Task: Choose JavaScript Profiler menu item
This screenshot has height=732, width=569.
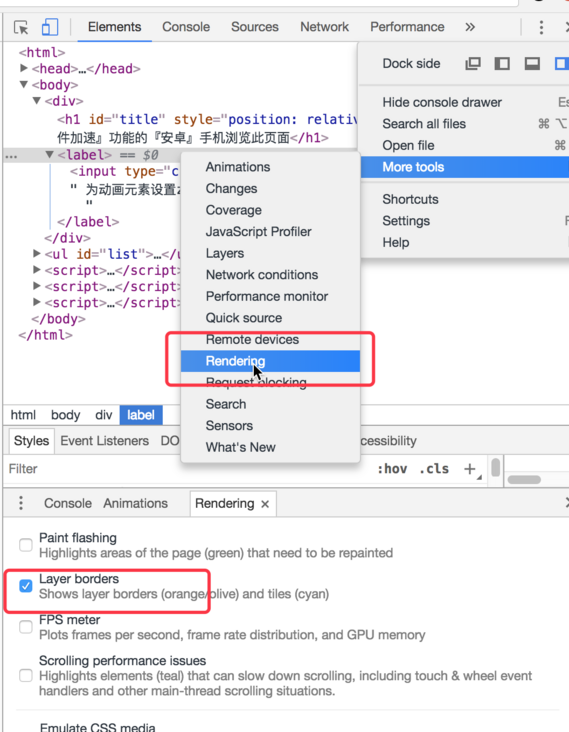Action: coord(270,232)
